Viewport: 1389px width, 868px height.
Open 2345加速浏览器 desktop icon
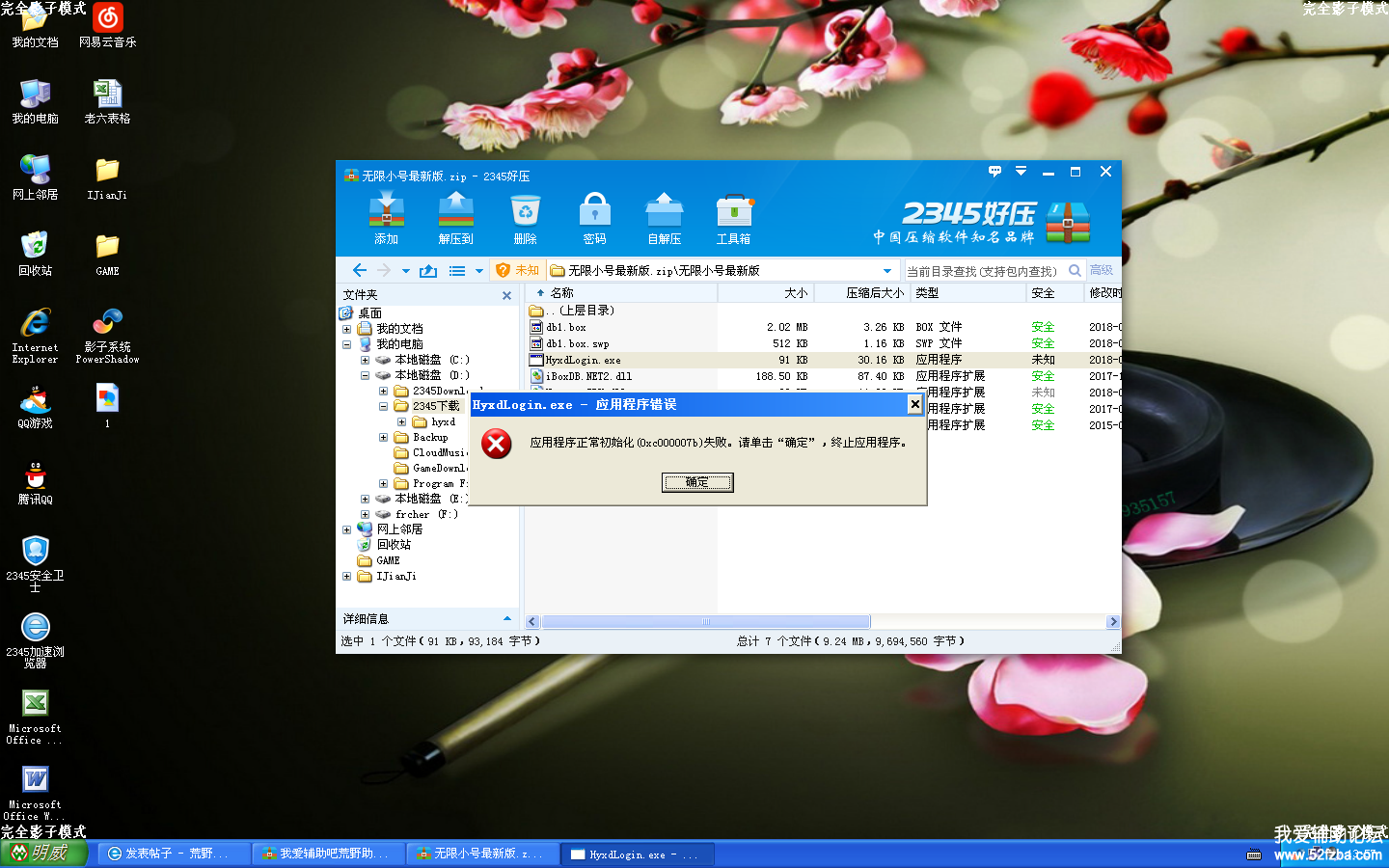(36, 641)
